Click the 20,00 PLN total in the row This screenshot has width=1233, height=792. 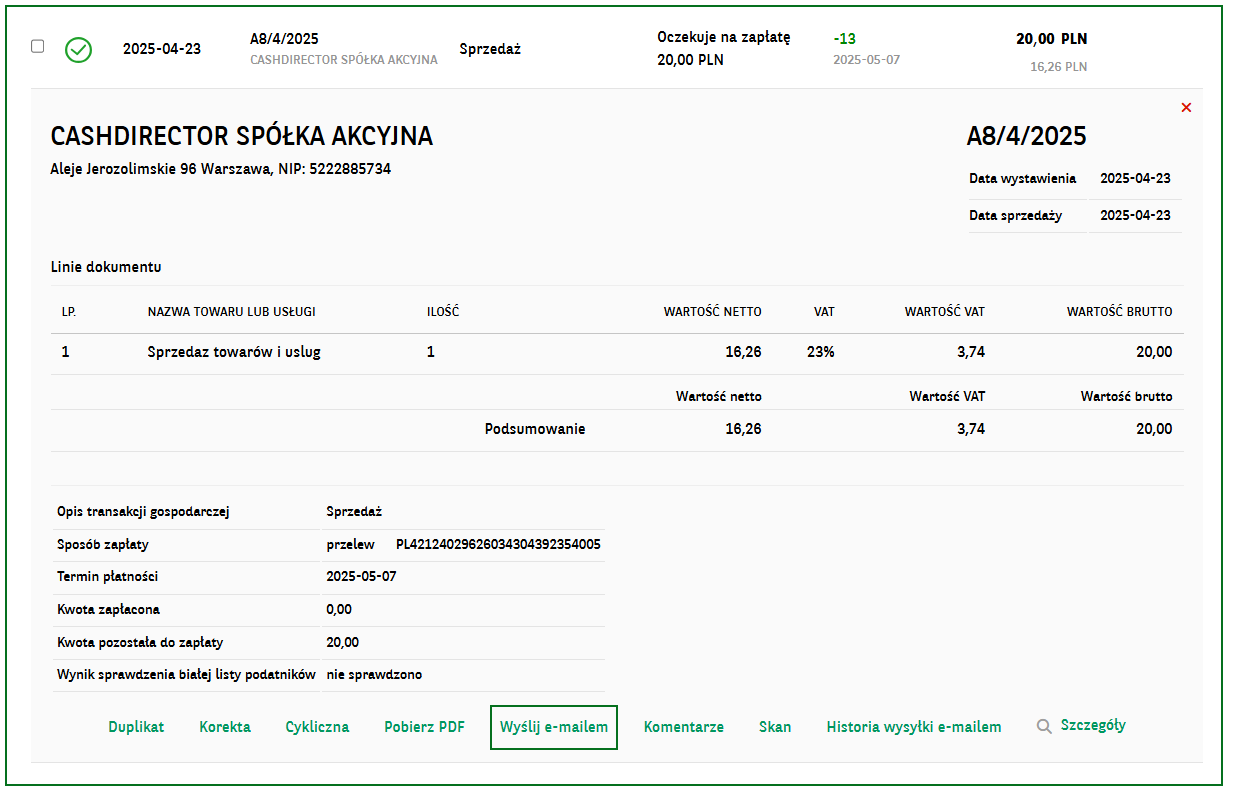[x=1051, y=39]
